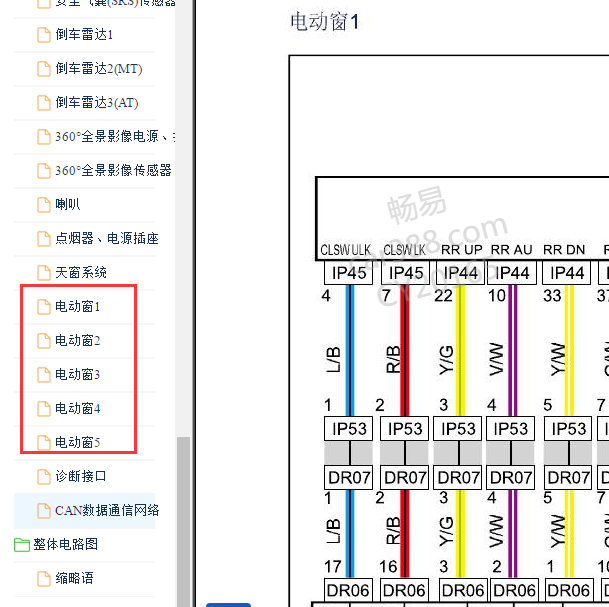The height and width of the screenshot is (607, 609).
Task: Click the upper Y/G yellow wire label
Action: tap(446, 360)
